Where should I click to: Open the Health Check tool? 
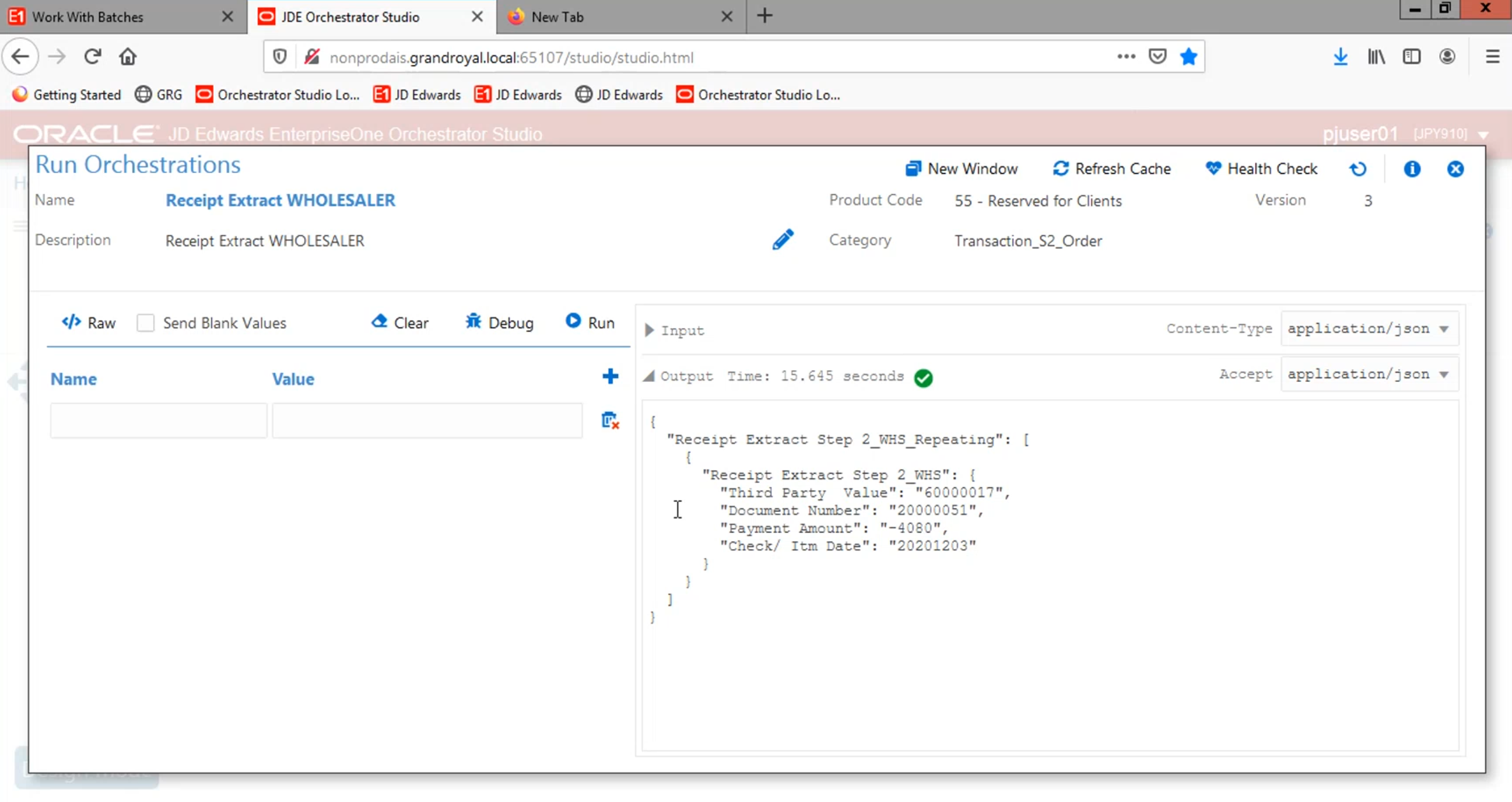tap(1261, 169)
